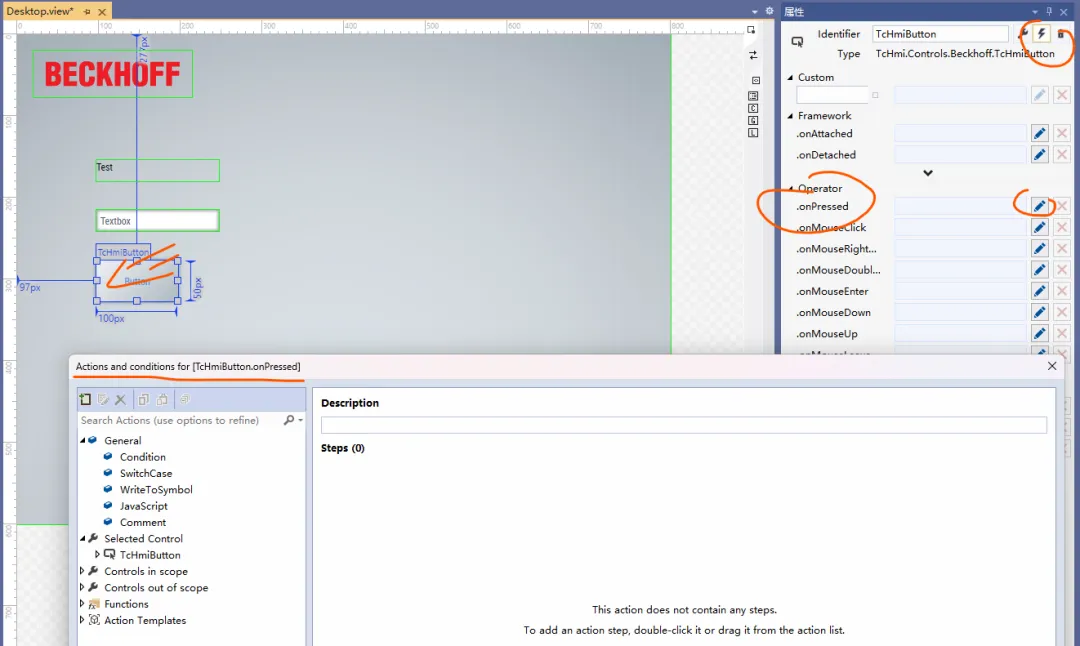Edit the .onMouseDoubl... event with the pencil icon
1080x646 pixels.
[1039, 270]
